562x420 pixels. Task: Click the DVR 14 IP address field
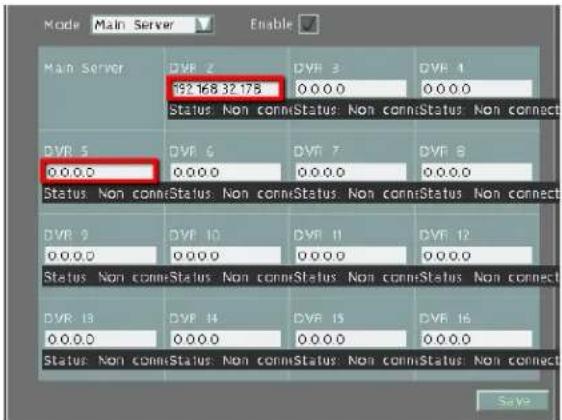[226, 339]
